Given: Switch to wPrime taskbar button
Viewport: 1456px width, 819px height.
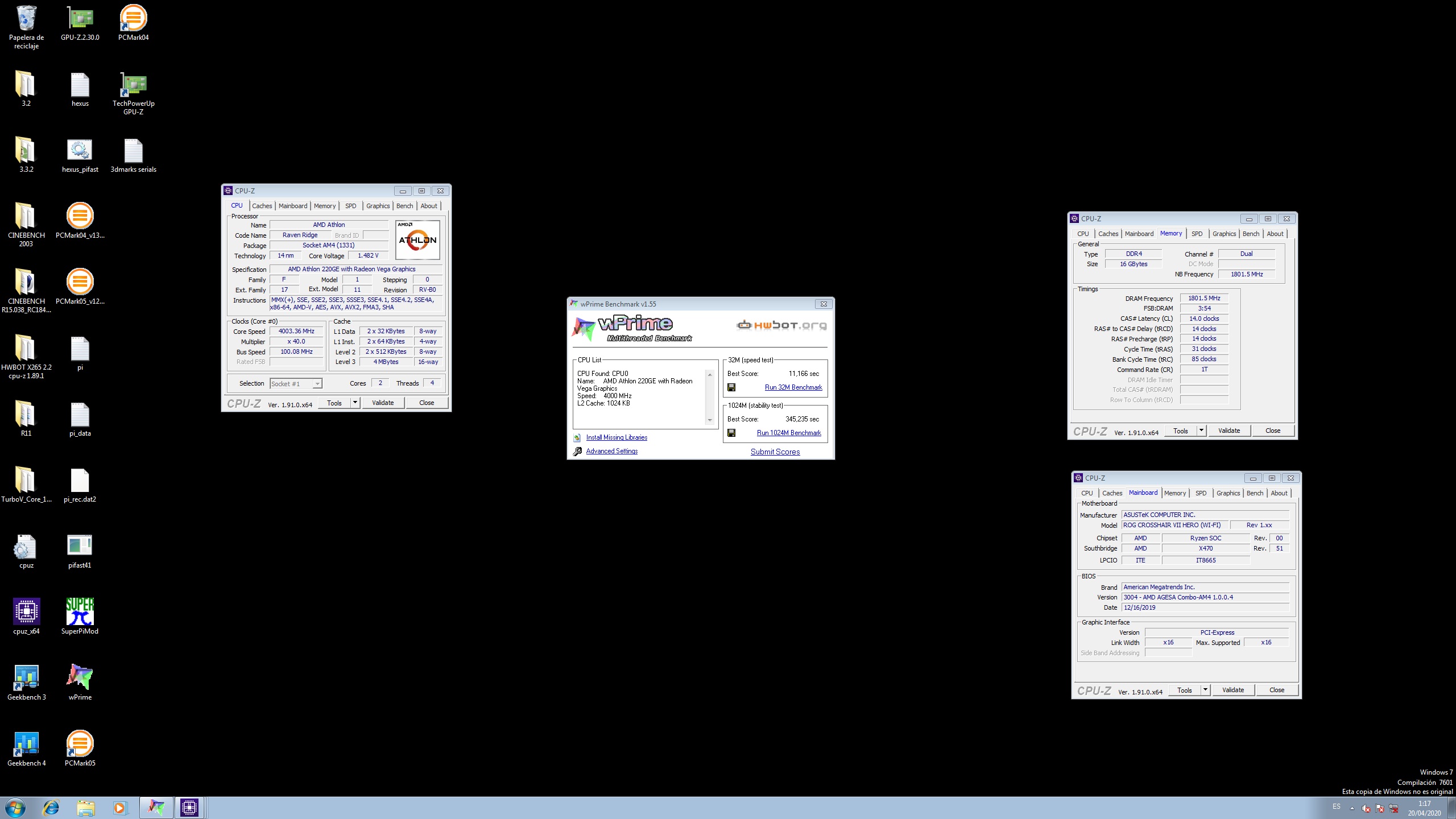Looking at the screenshot, I should point(156,808).
